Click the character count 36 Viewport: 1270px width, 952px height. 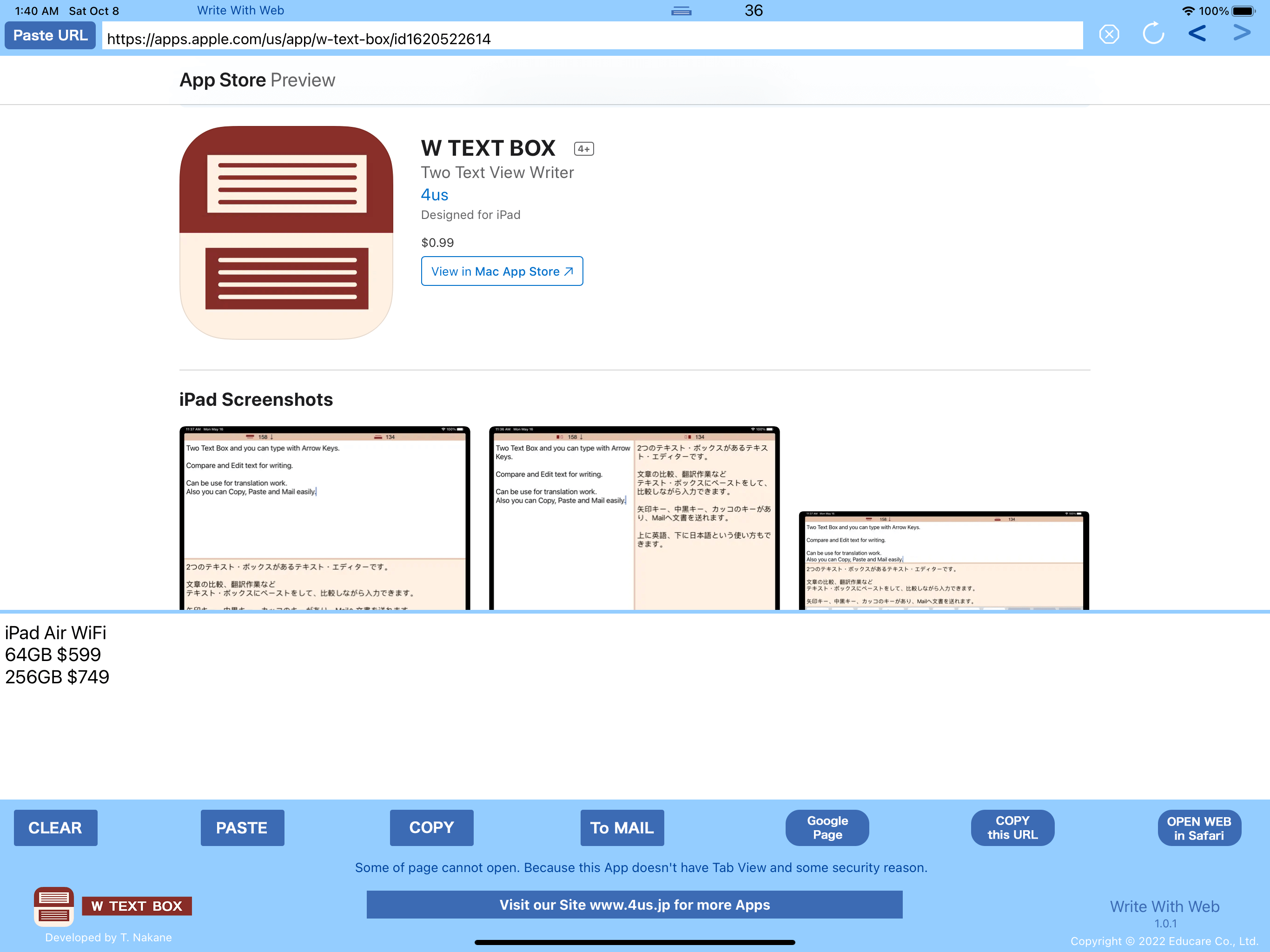tap(754, 10)
